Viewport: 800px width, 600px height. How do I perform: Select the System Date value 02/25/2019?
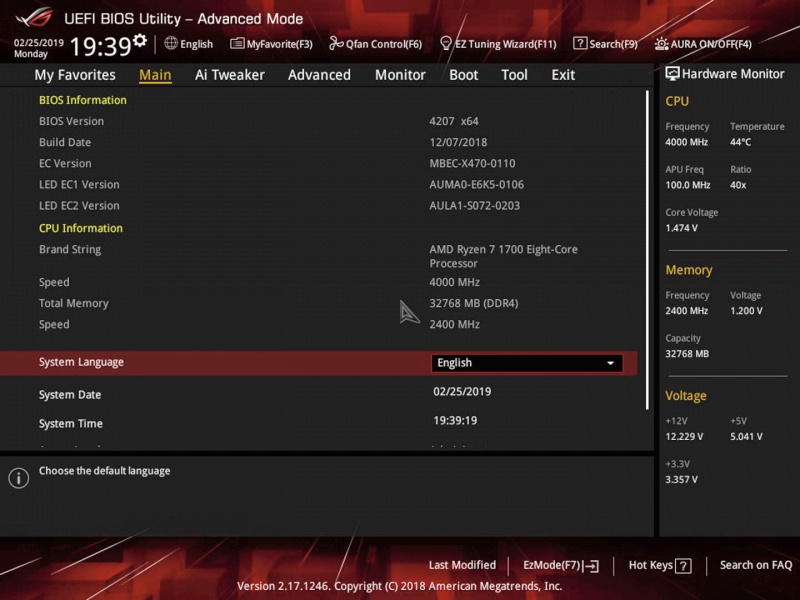tap(462, 392)
